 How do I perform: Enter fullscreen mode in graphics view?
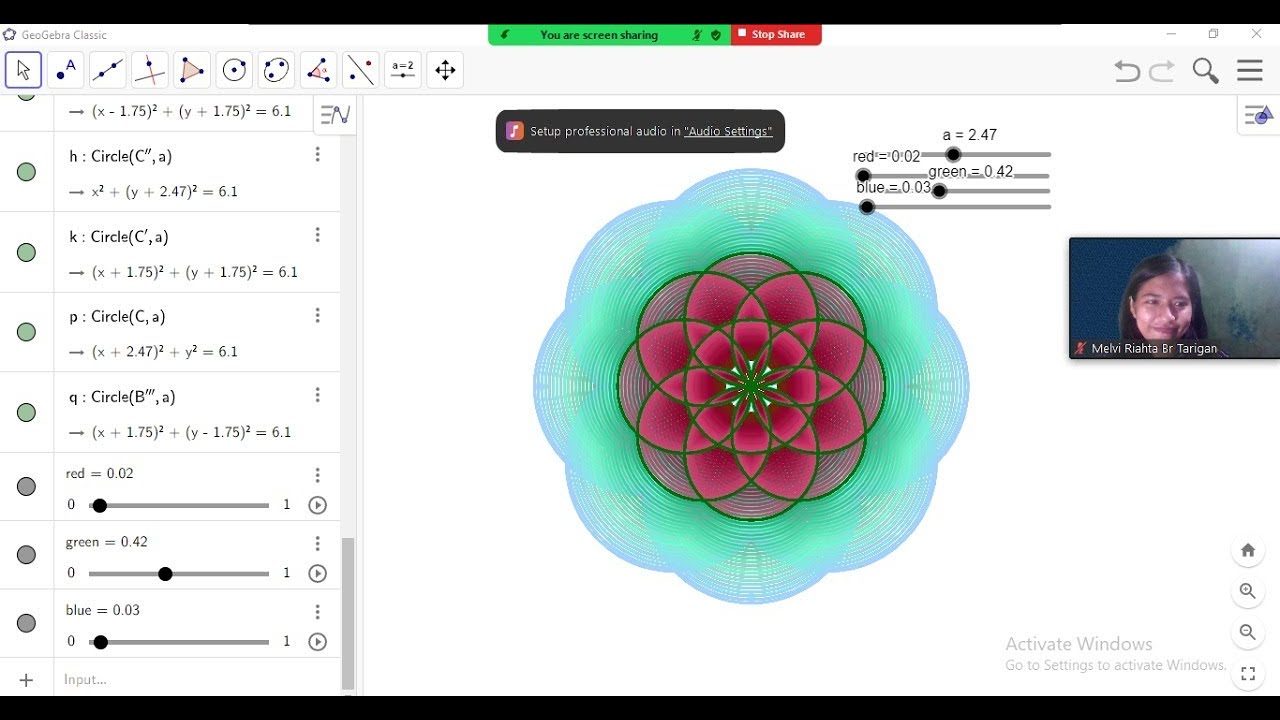point(1248,674)
